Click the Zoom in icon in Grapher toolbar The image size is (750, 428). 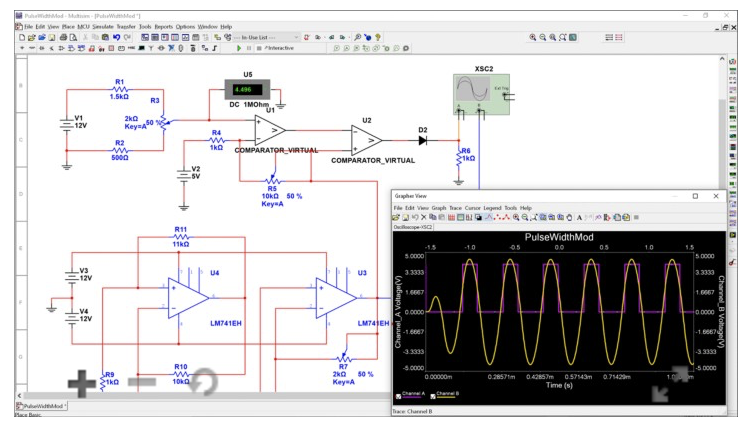(x=516, y=218)
